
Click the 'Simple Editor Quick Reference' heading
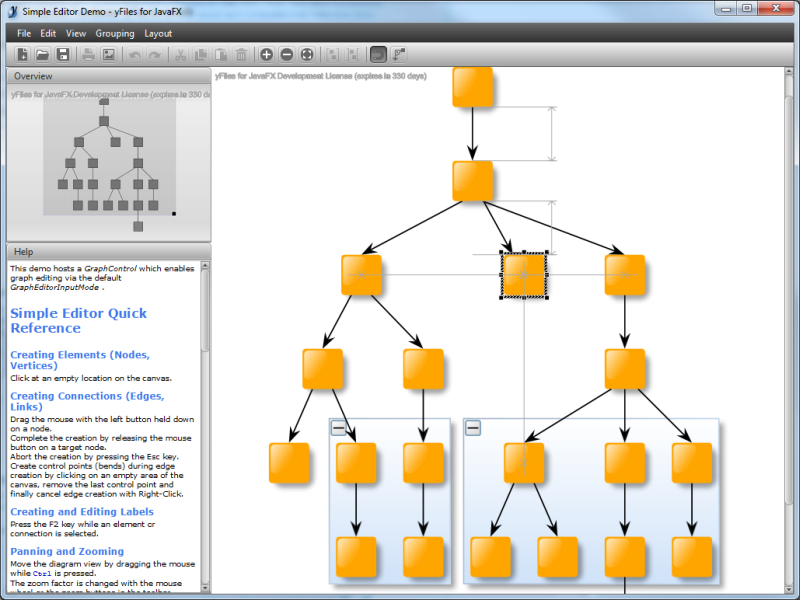[79, 320]
